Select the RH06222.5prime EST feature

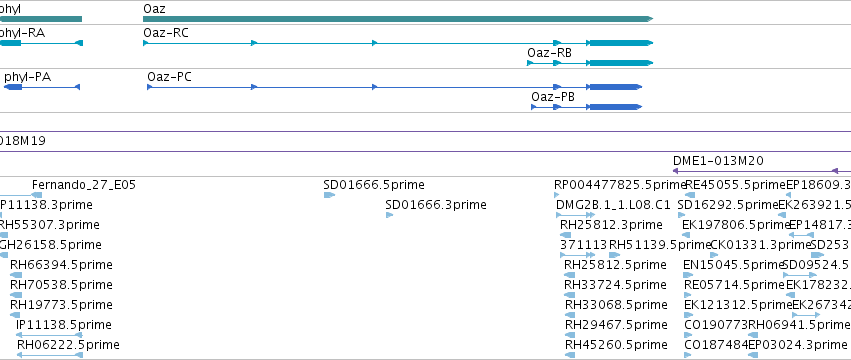(x=50, y=355)
